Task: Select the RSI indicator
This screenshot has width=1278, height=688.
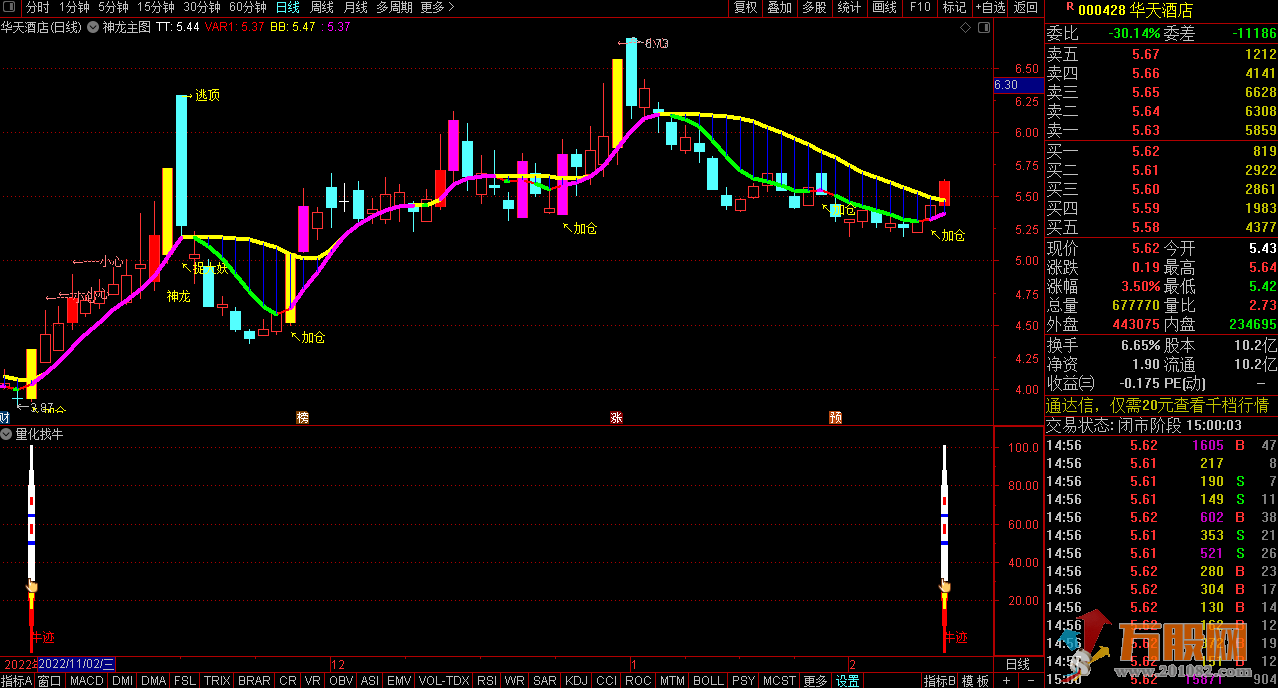Action: coord(486,681)
